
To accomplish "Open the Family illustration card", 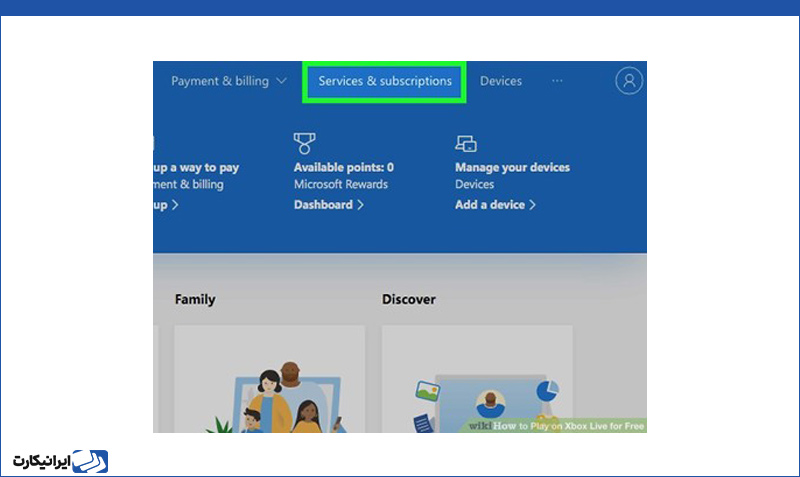I will tap(269, 379).
